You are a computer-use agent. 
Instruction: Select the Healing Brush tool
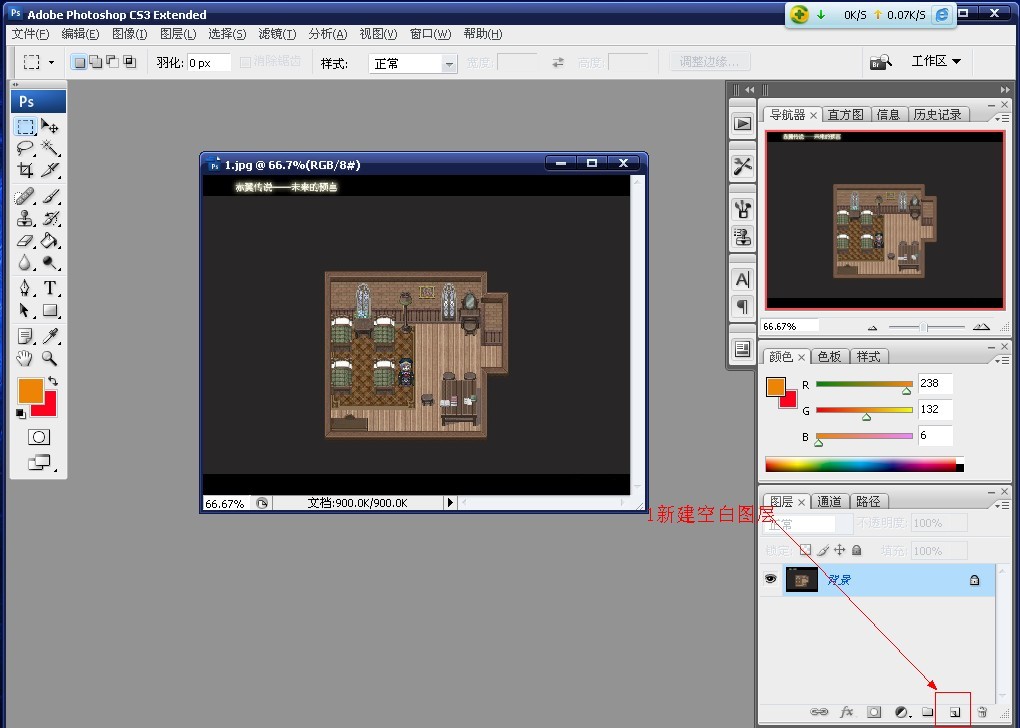(25, 195)
